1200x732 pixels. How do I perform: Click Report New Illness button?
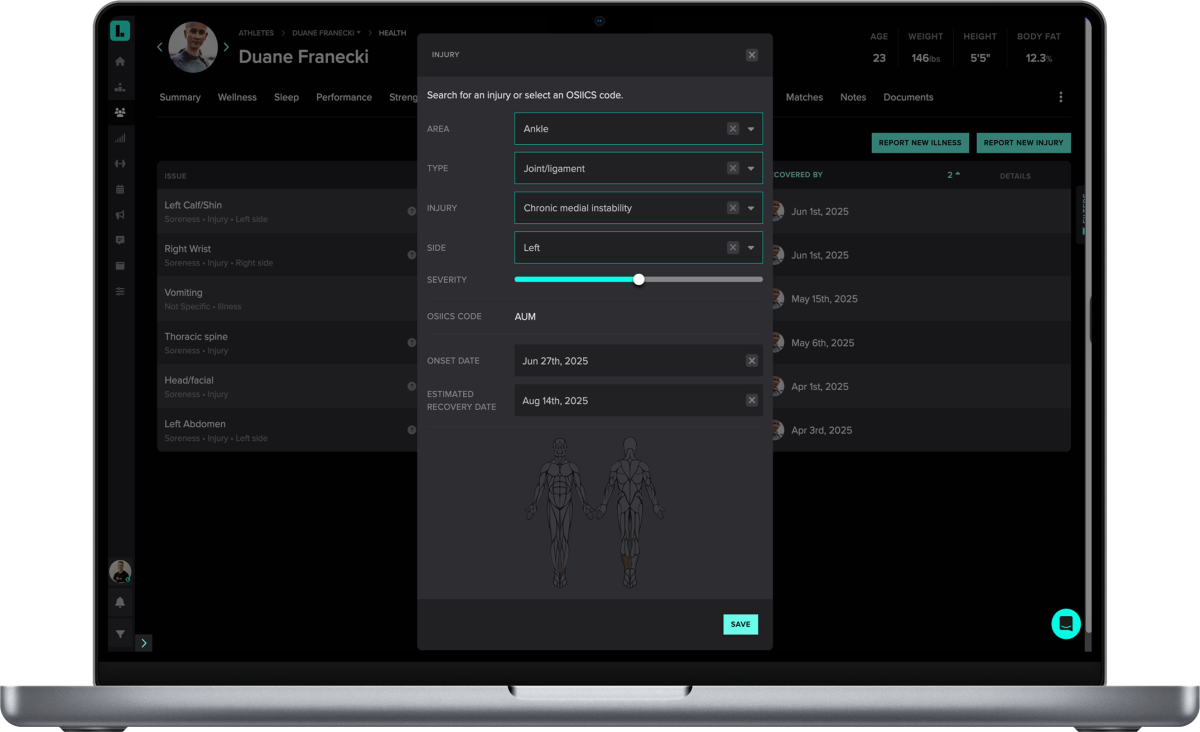920,143
